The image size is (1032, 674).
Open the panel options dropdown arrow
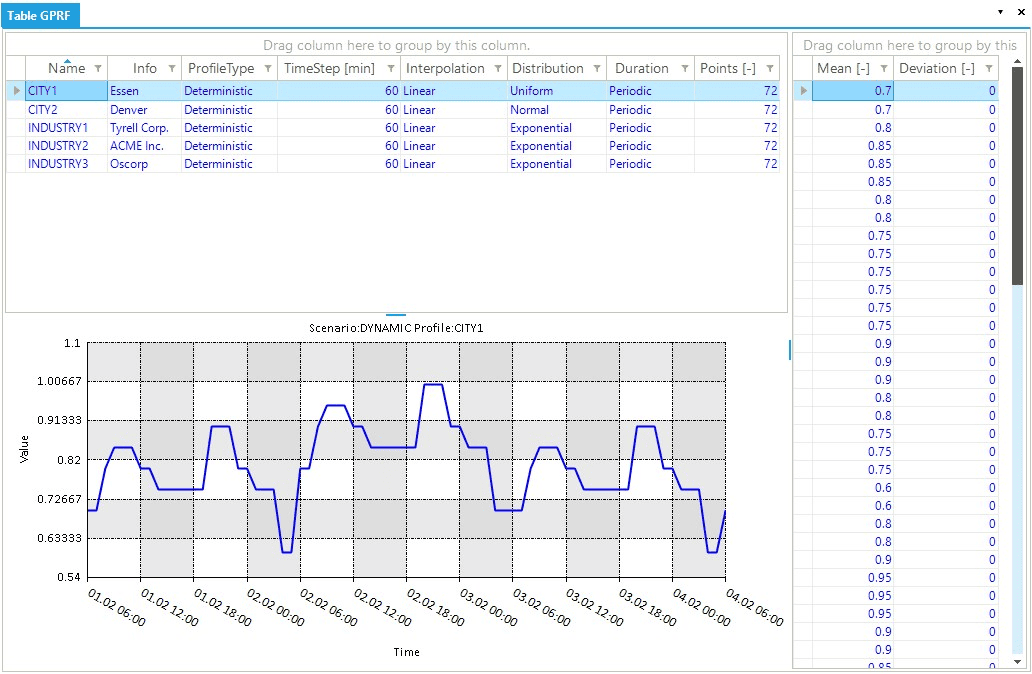[x=1000, y=11]
